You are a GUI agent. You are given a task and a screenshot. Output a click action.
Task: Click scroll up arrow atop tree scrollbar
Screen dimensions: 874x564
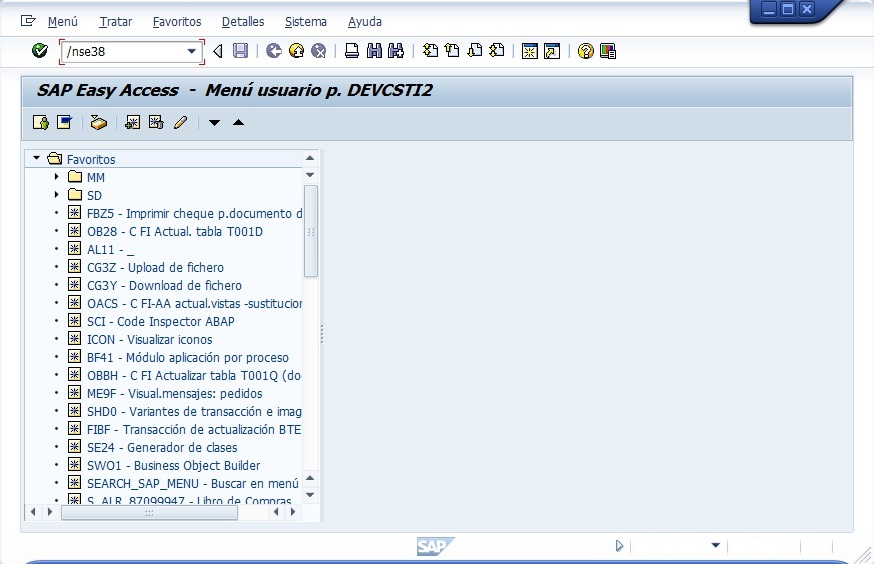click(x=310, y=158)
